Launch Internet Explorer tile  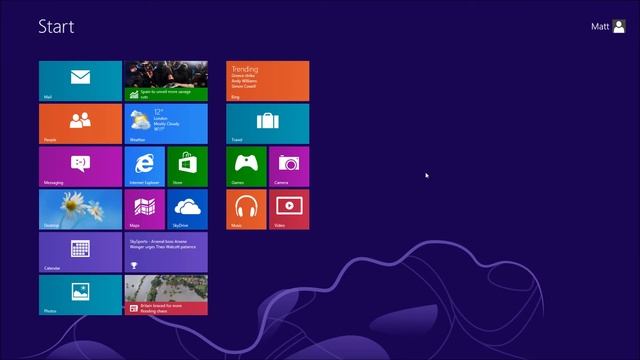(x=144, y=167)
